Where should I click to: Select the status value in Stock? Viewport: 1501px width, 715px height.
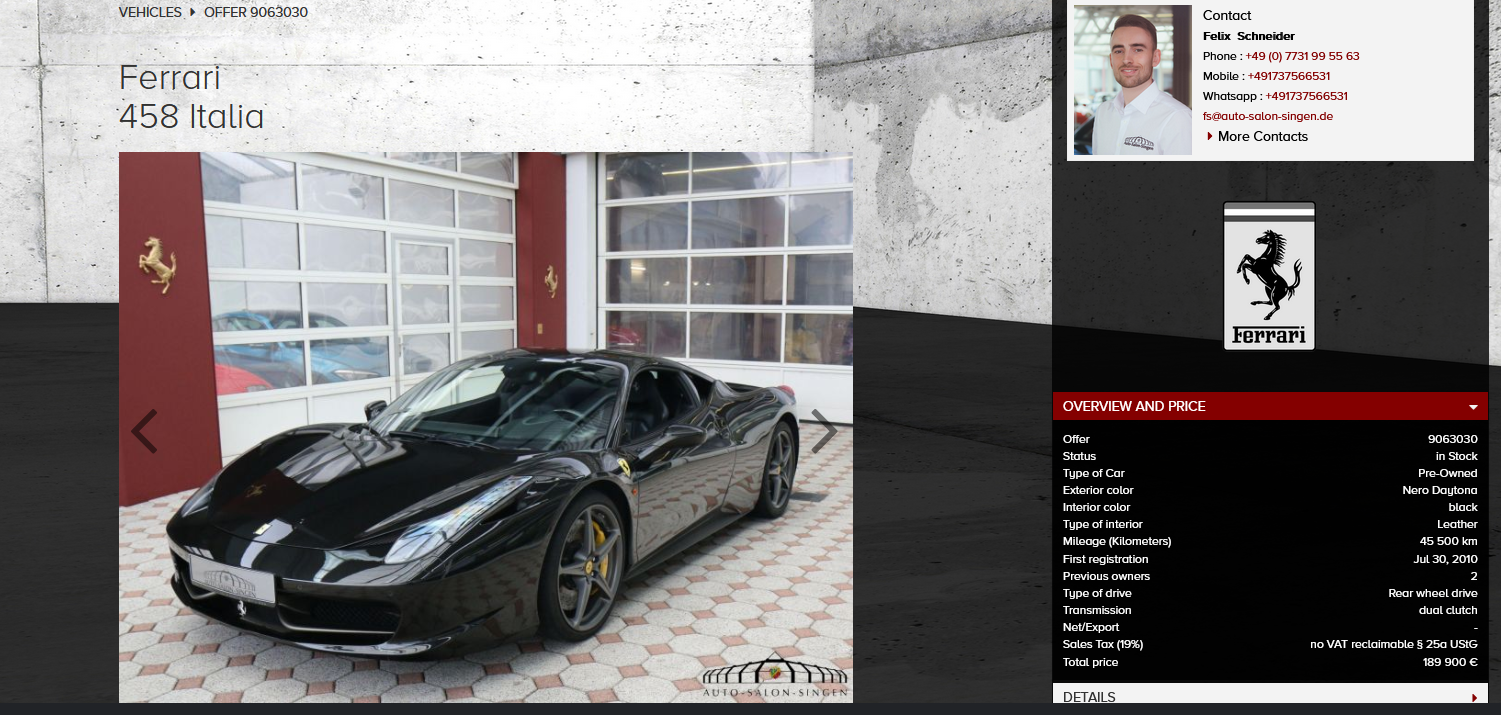[x=1457, y=456]
